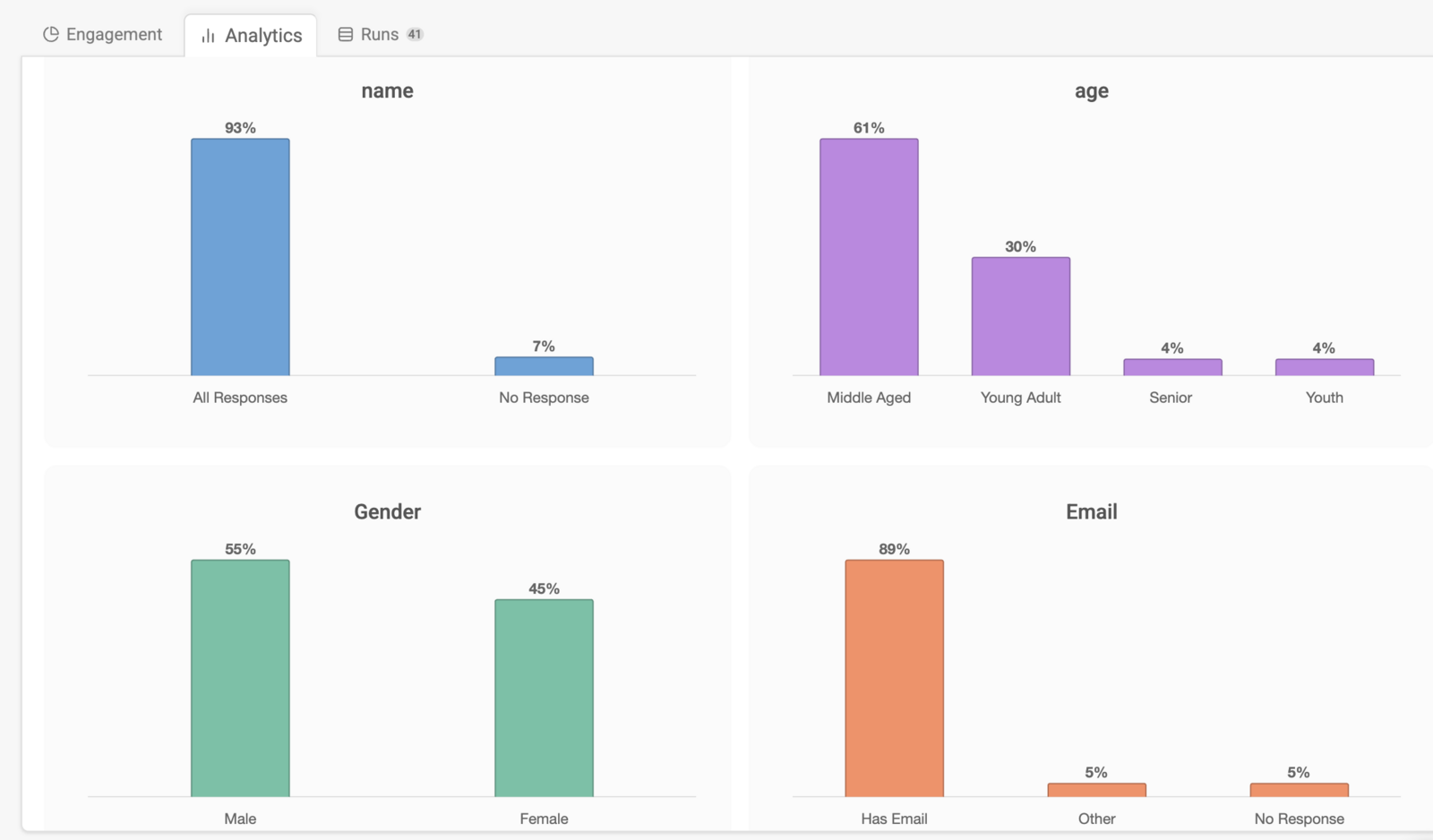Select the Analytics tab
1433x840 pixels.
(251, 36)
